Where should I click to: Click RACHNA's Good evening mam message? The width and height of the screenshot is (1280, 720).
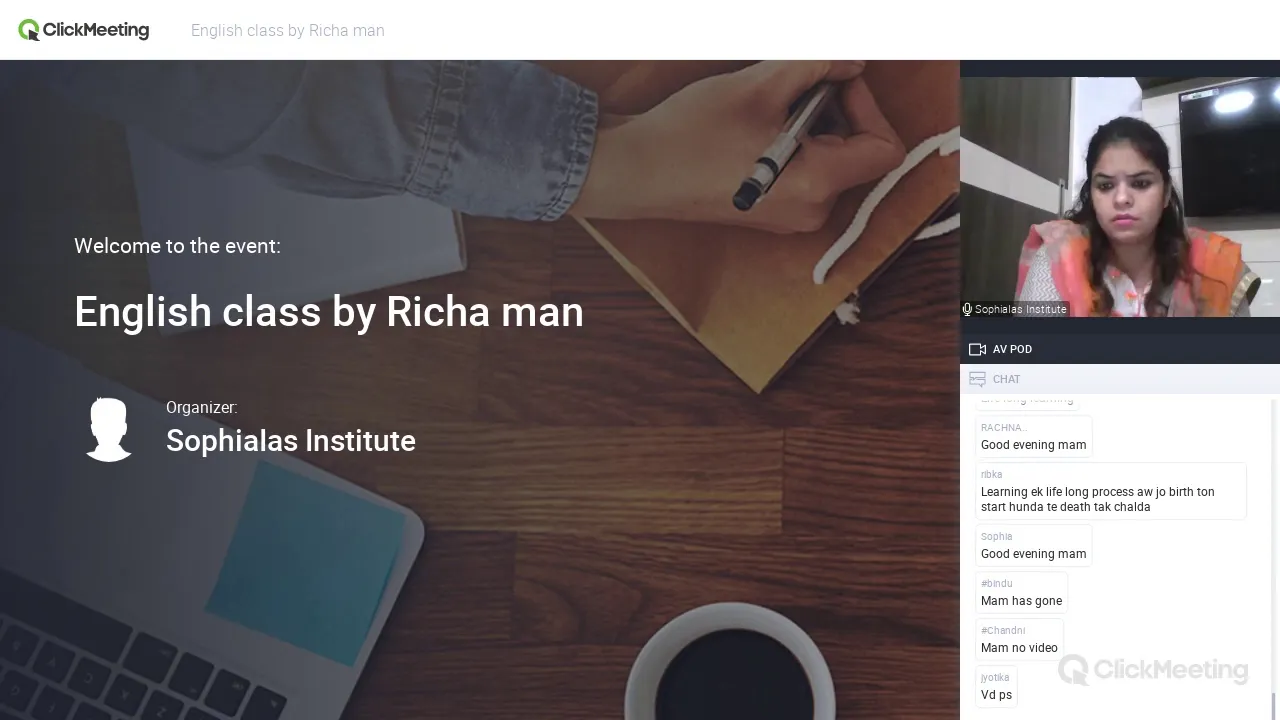pyautogui.click(x=1033, y=437)
